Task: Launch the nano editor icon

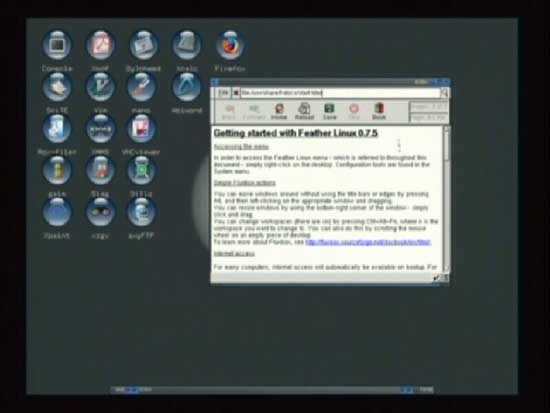Action: (142, 87)
